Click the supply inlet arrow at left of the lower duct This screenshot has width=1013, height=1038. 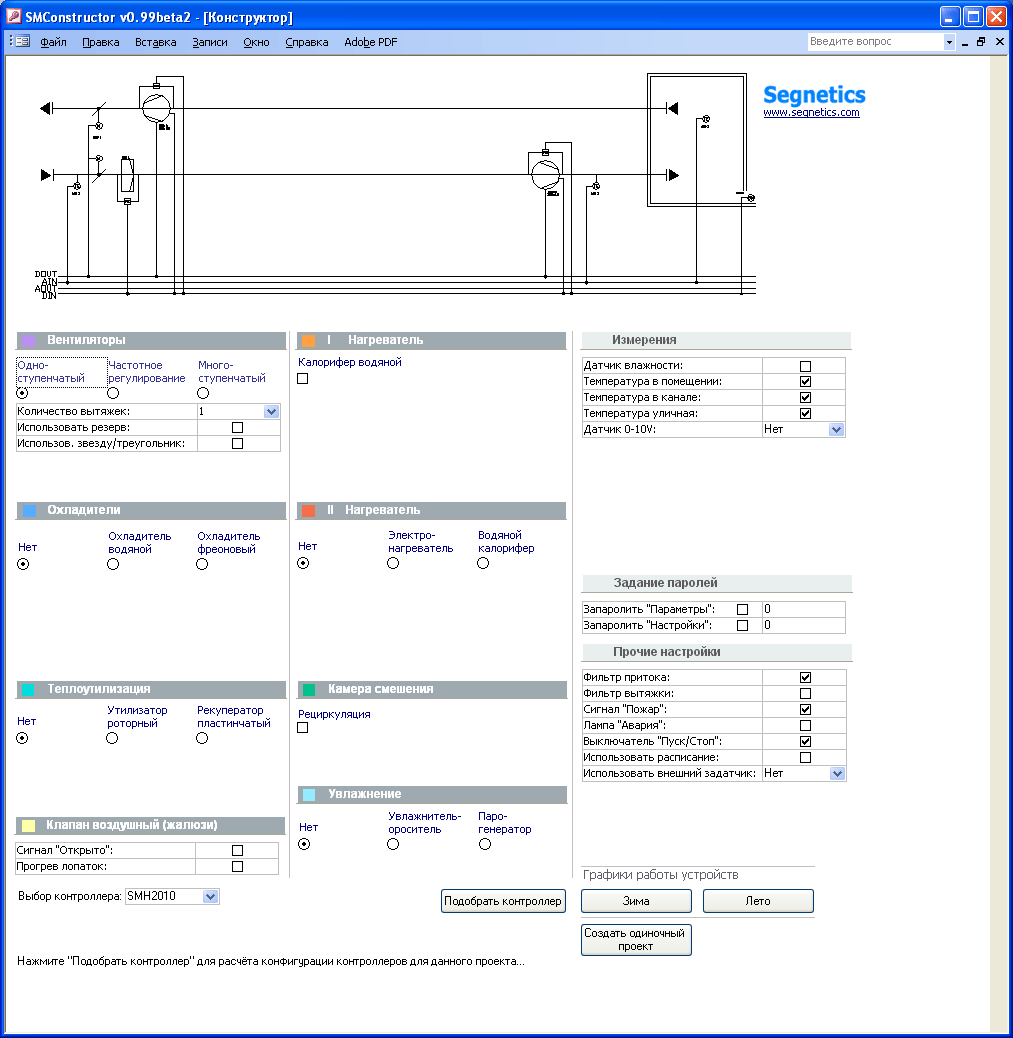[46, 175]
